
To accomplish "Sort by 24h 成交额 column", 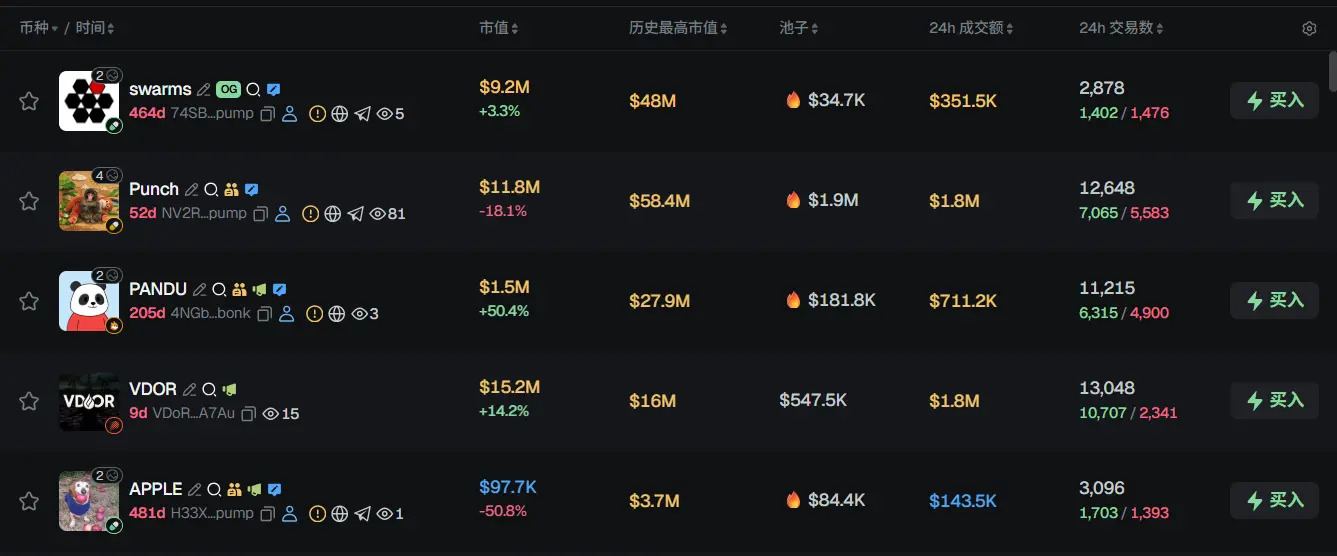I will point(971,28).
